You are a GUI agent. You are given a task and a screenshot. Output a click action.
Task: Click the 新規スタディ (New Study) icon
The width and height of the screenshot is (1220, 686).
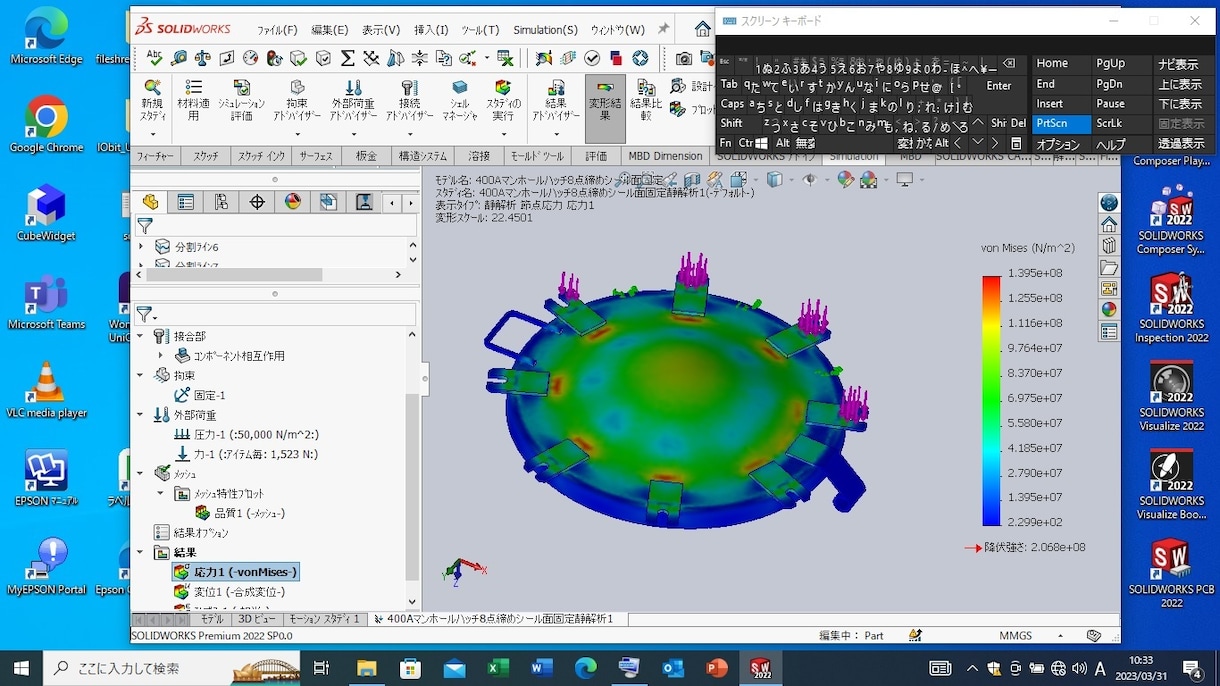coord(152,88)
